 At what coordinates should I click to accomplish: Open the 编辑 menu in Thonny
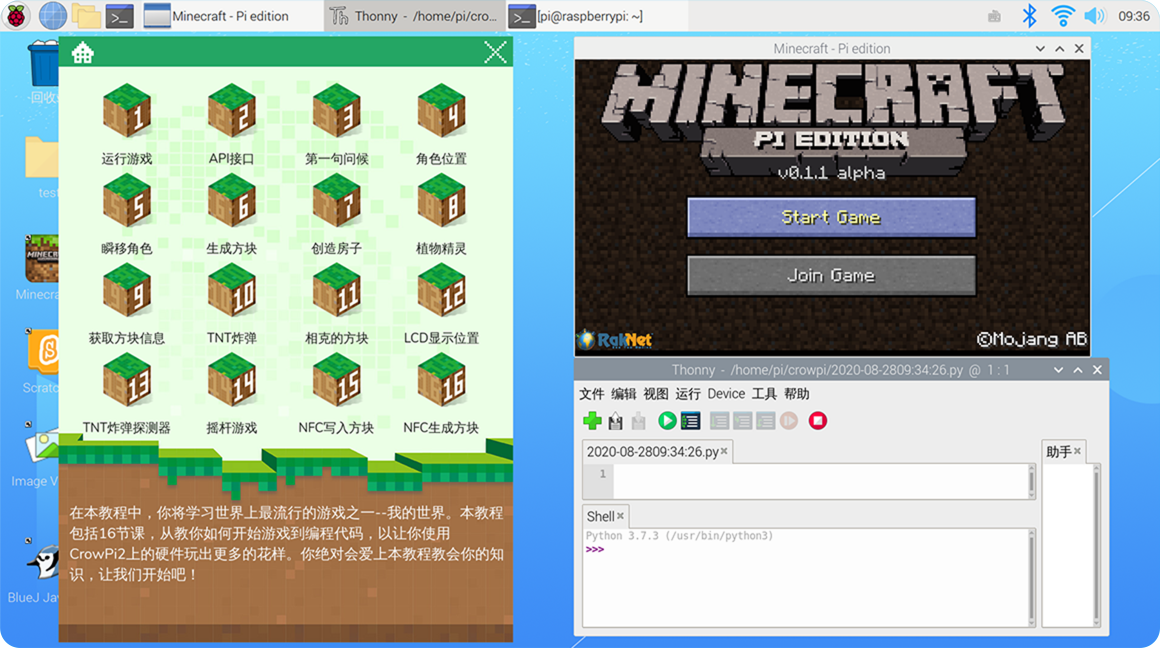click(x=624, y=394)
